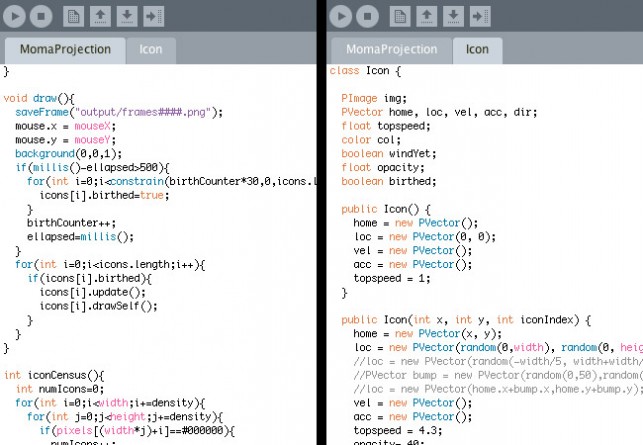Viewport: 643px width, 445px height.
Task: Click 'public Icon(int x, int y, int iconIndex)' line
Action: point(466,320)
